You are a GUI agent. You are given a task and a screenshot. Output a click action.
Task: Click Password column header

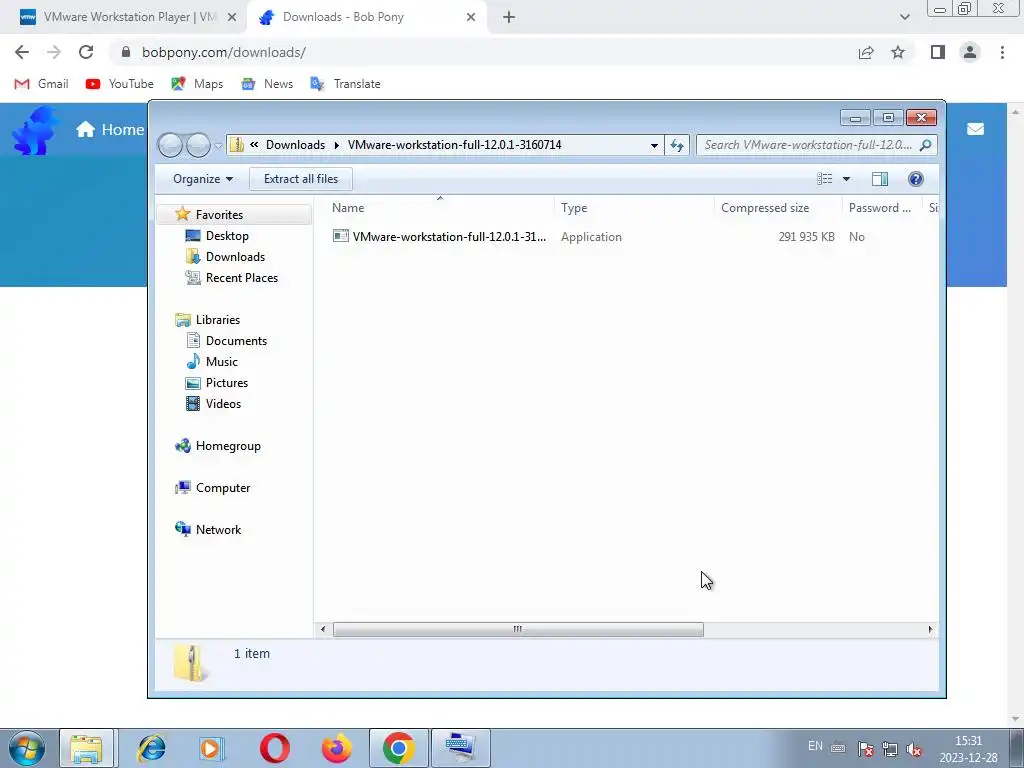coord(882,208)
